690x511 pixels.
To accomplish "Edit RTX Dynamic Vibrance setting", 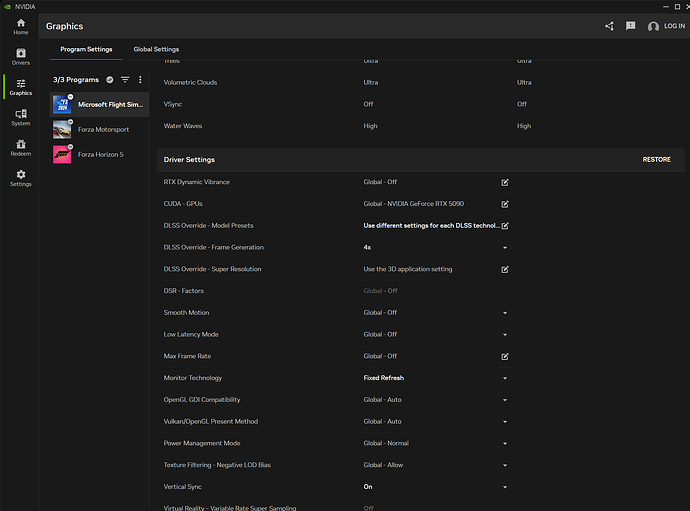I will [x=505, y=182].
